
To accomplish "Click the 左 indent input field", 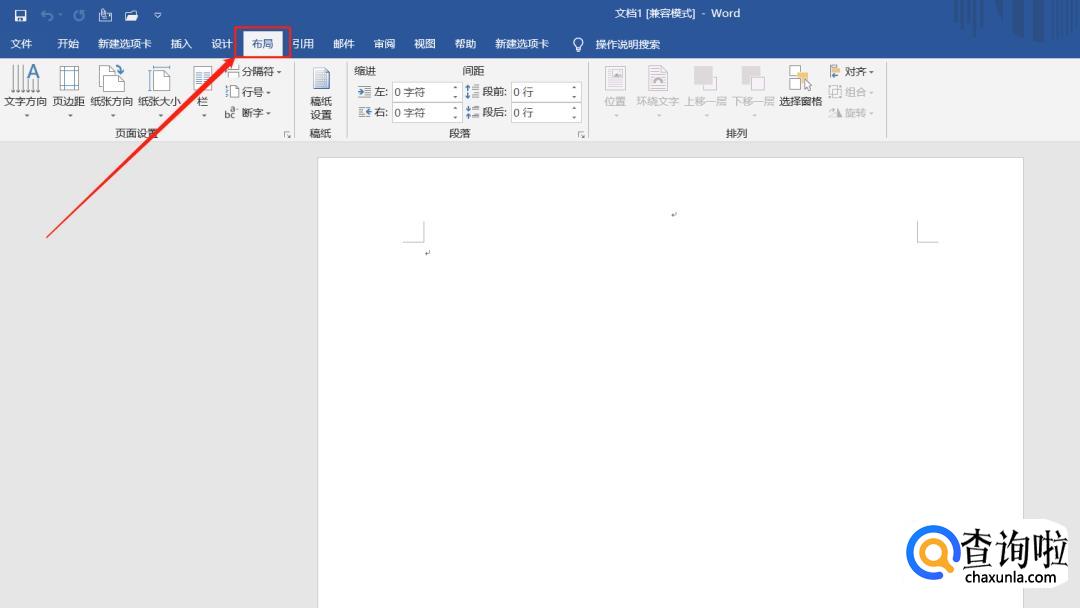I will tap(421, 92).
